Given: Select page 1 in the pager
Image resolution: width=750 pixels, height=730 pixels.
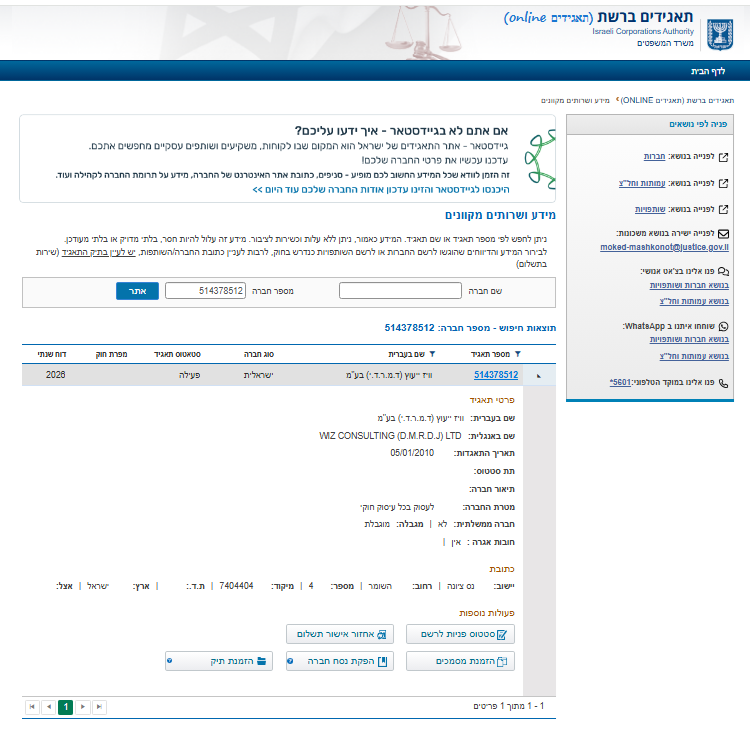Looking at the screenshot, I should pos(65,706).
